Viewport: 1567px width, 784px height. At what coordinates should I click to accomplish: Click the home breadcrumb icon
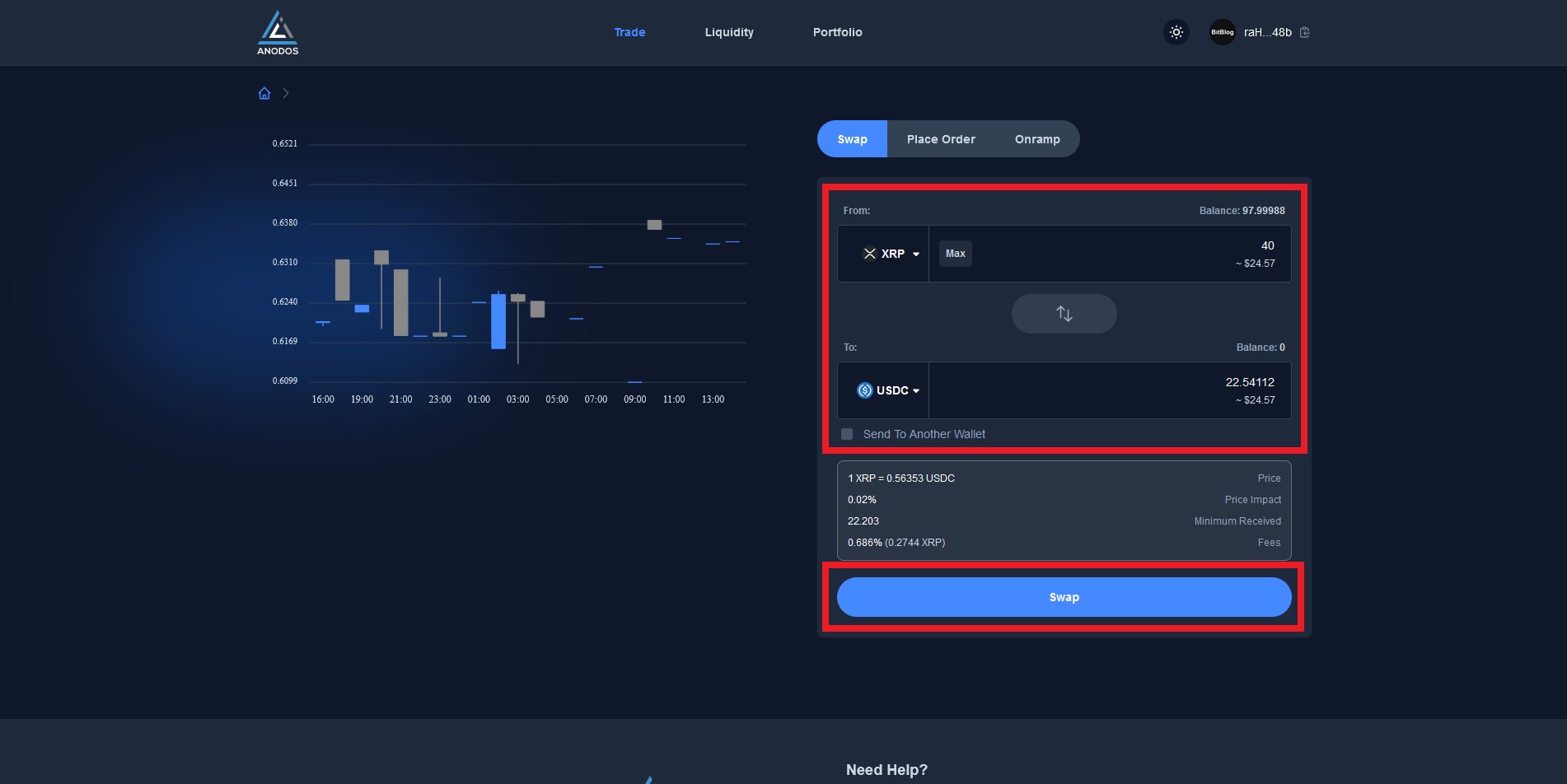click(x=264, y=93)
